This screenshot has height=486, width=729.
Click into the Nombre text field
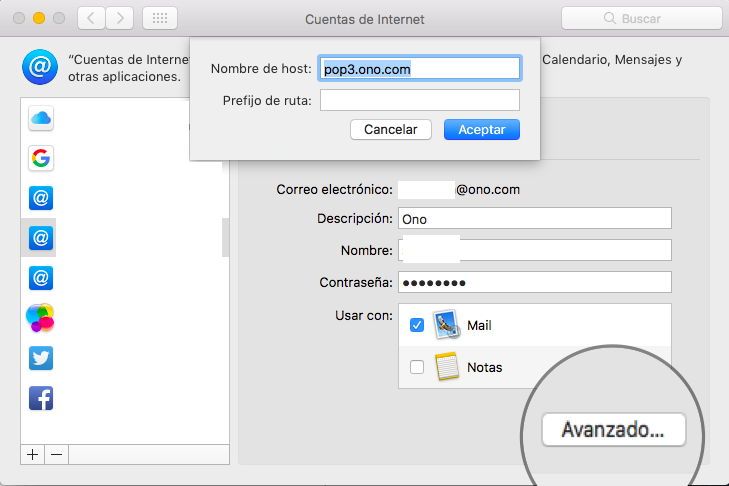click(x=535, y=250)
